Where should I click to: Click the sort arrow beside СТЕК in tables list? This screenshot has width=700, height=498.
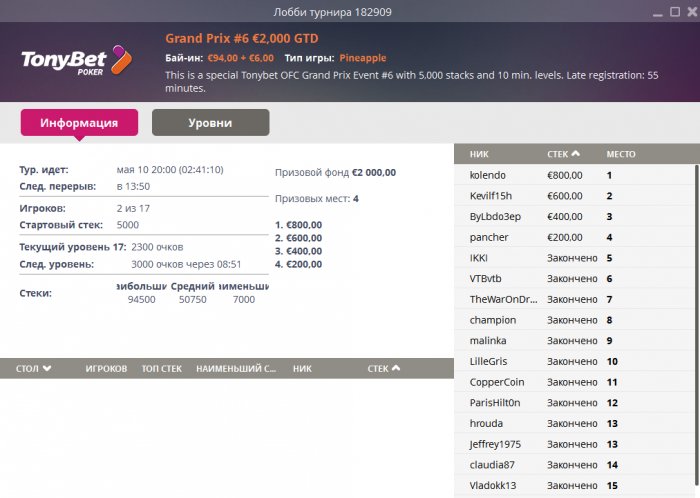click(x=397, y=368)
